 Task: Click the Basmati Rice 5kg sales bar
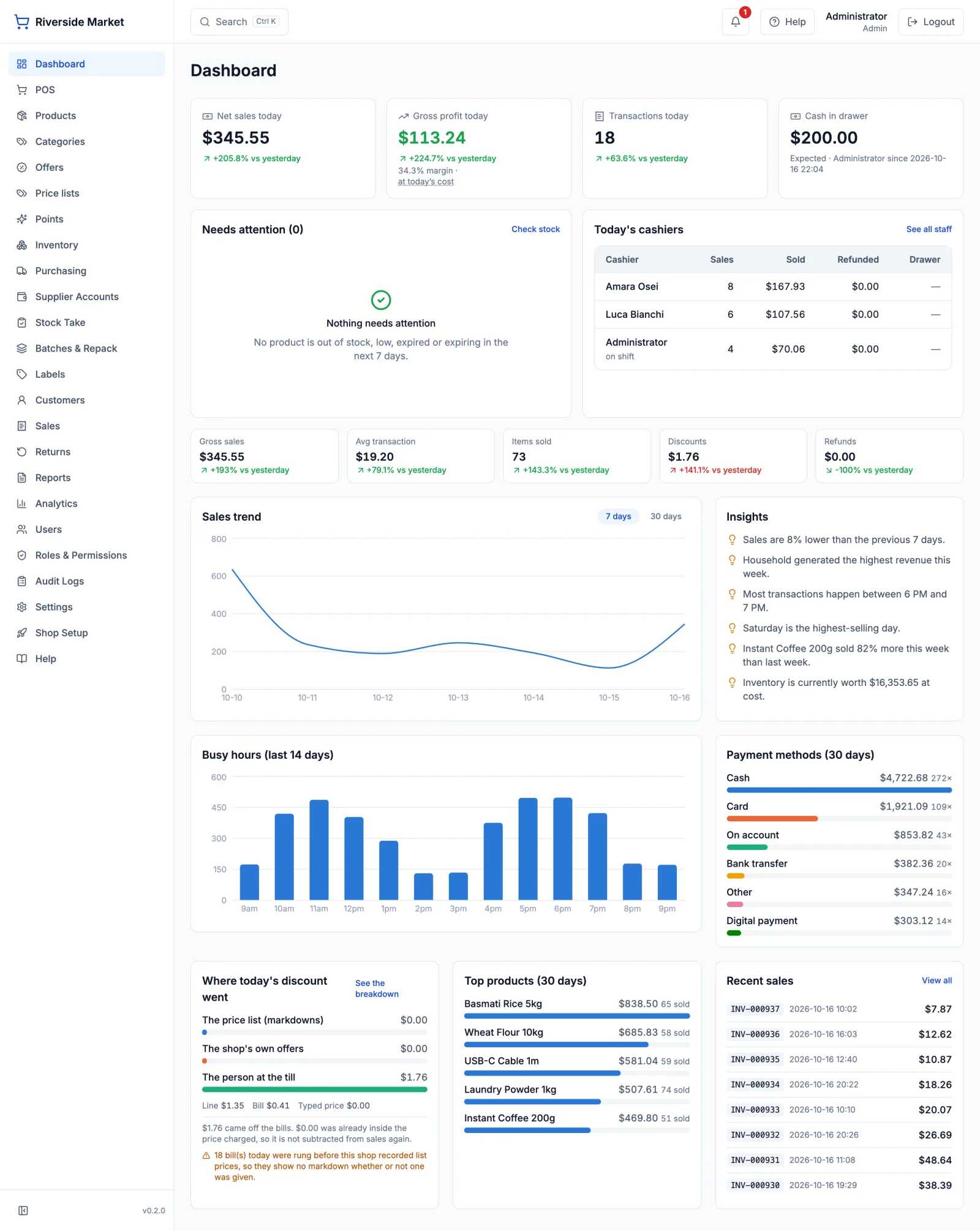(x=577, y=1016)
